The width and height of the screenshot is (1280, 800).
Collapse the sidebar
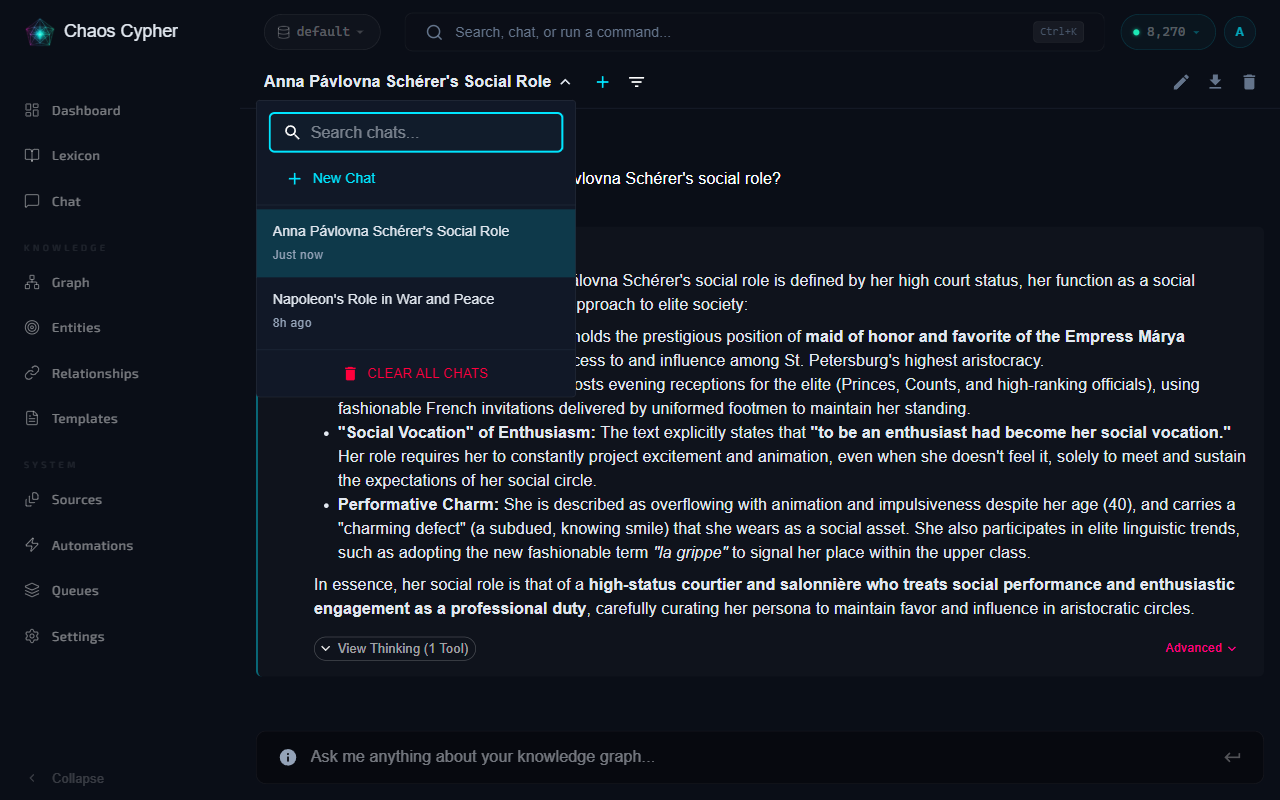click(x=66, y=778)
